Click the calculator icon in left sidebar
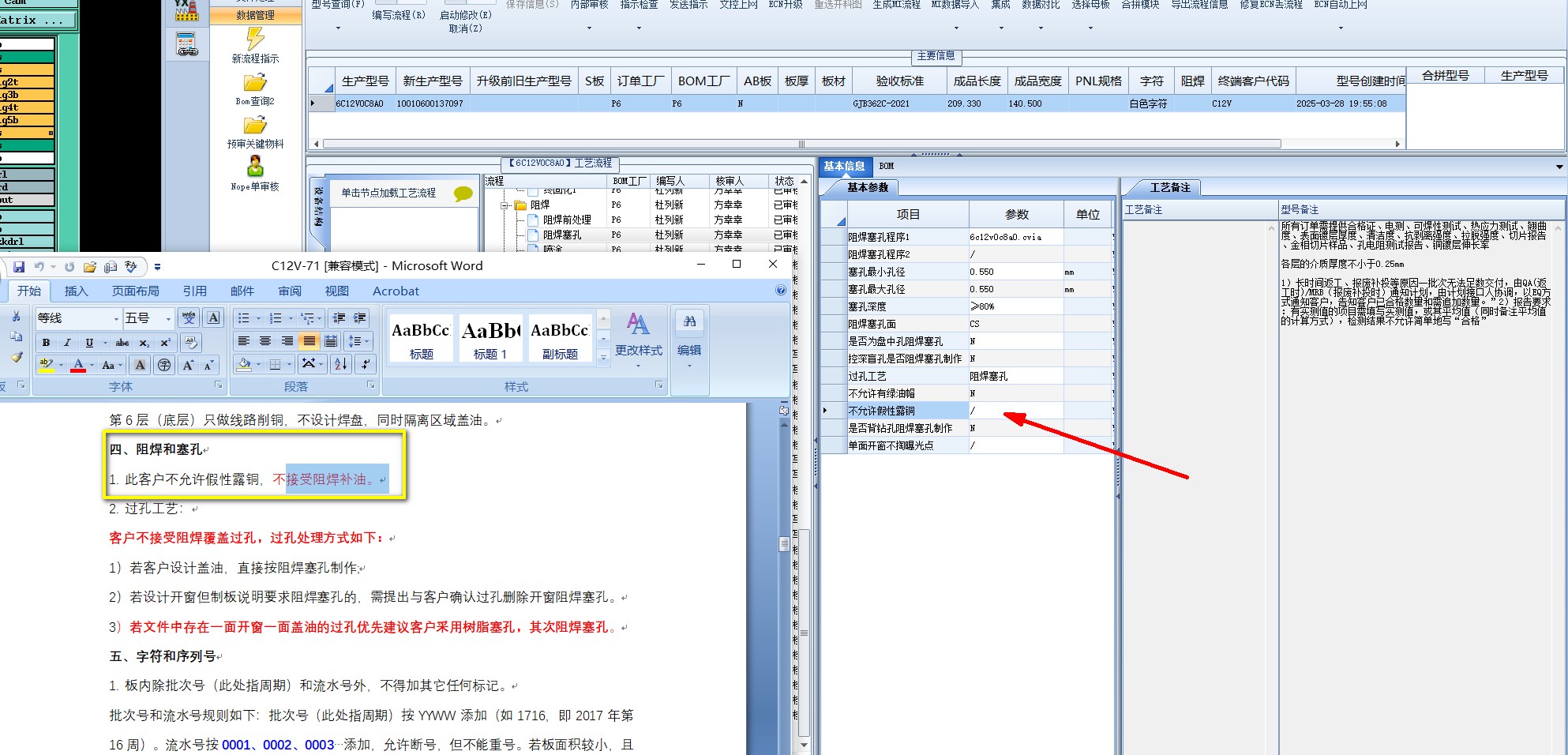 pyautogui.click(x=186, y=44)
